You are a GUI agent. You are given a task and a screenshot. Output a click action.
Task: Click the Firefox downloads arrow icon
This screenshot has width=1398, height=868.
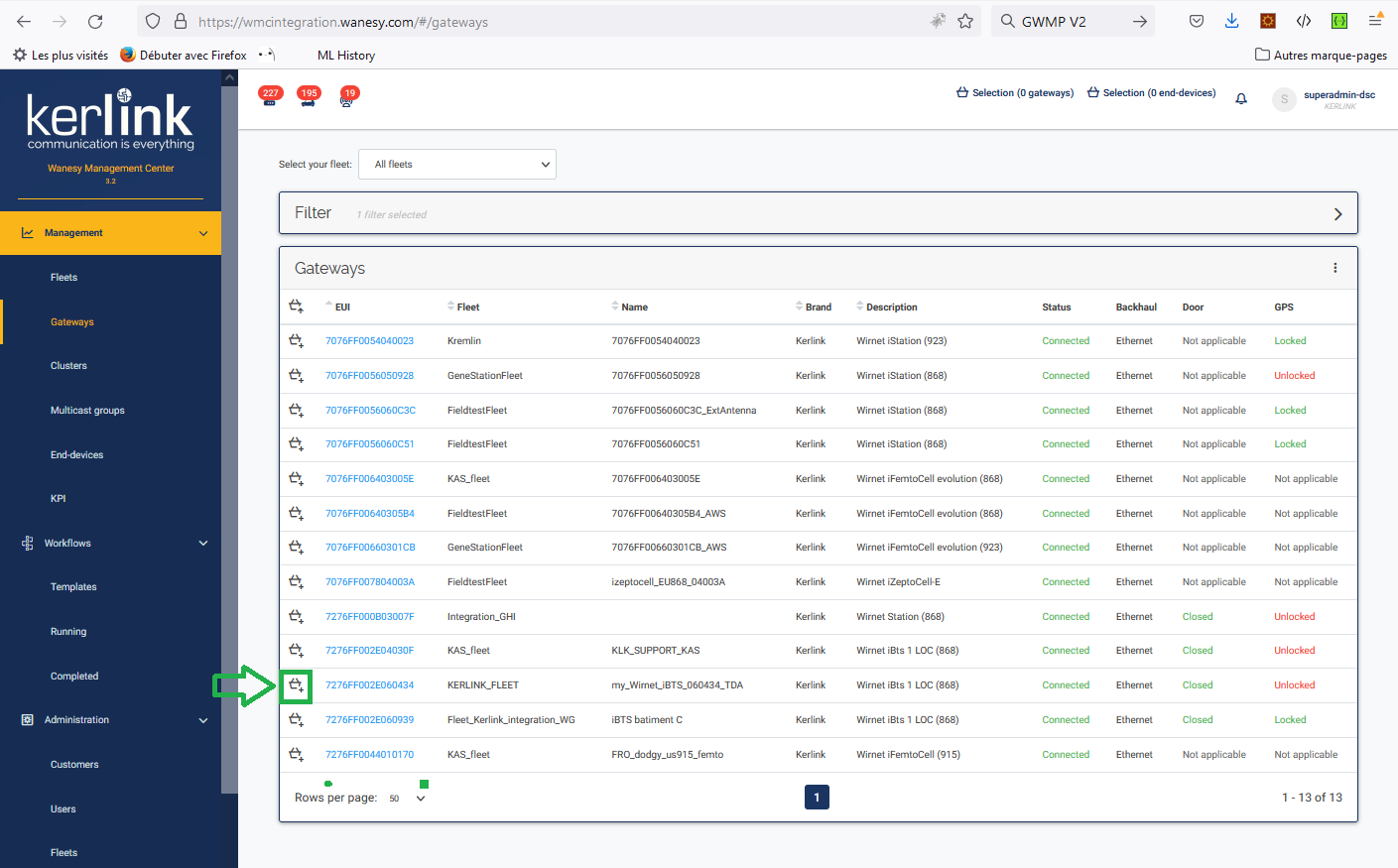[x=1231, y=21]
